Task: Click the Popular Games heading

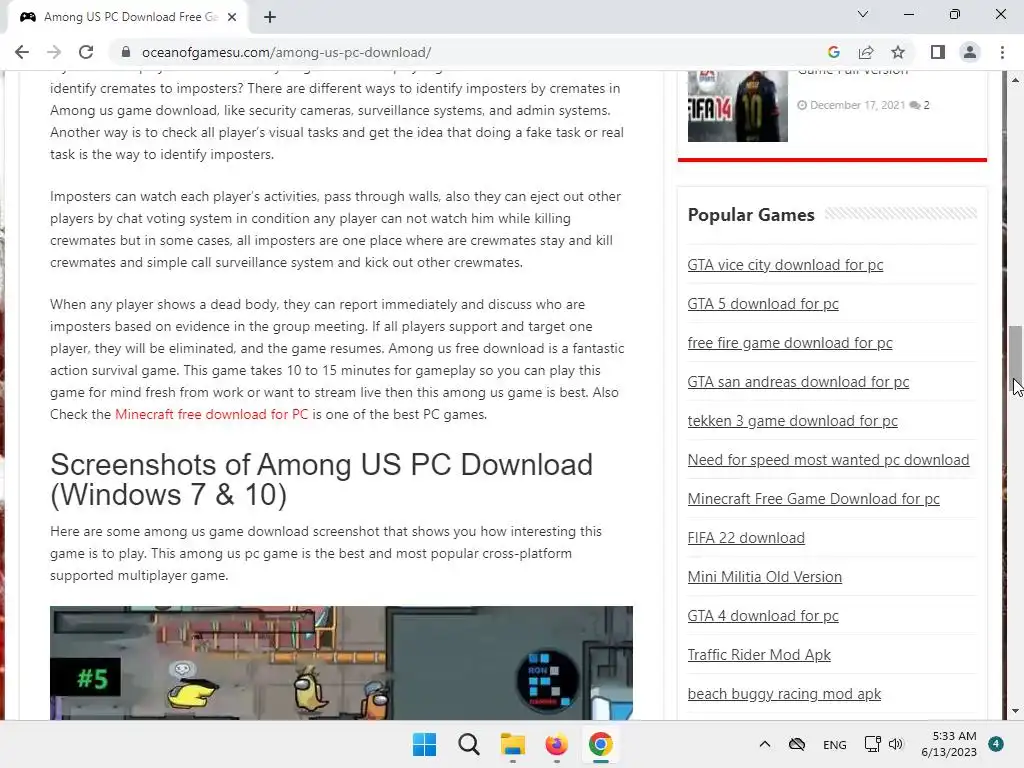Action: tap(751, 215)
